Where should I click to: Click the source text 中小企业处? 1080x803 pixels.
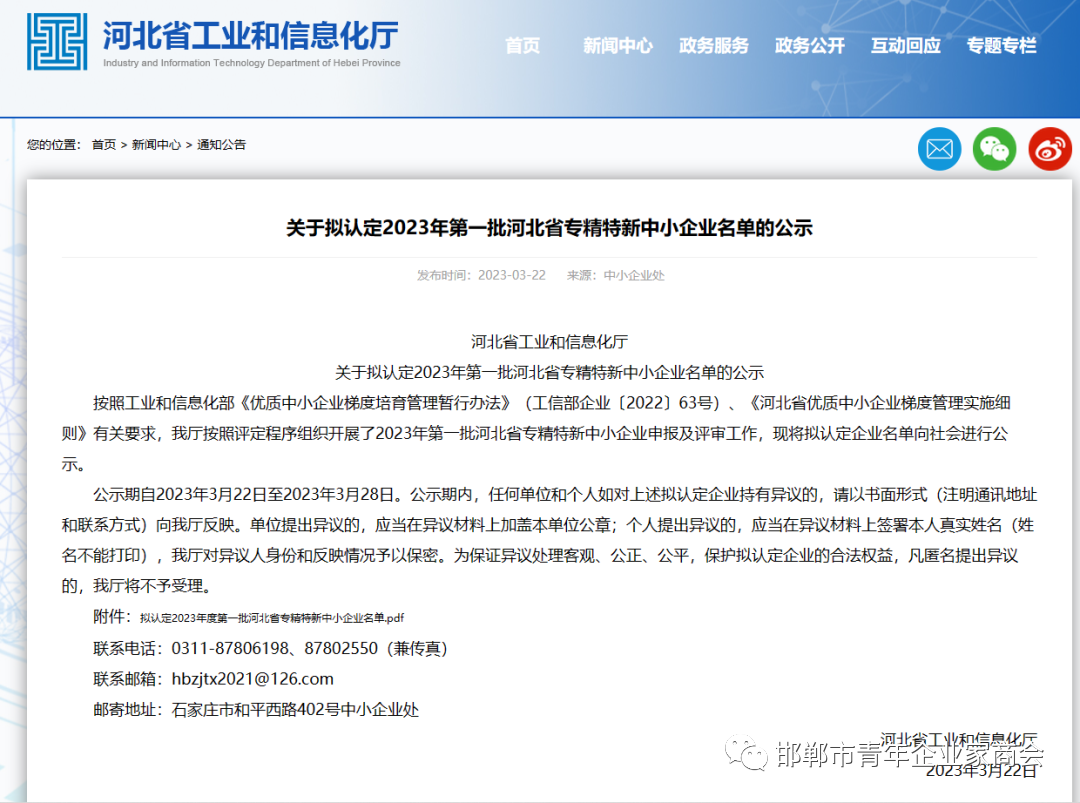[x=634, y=275]
